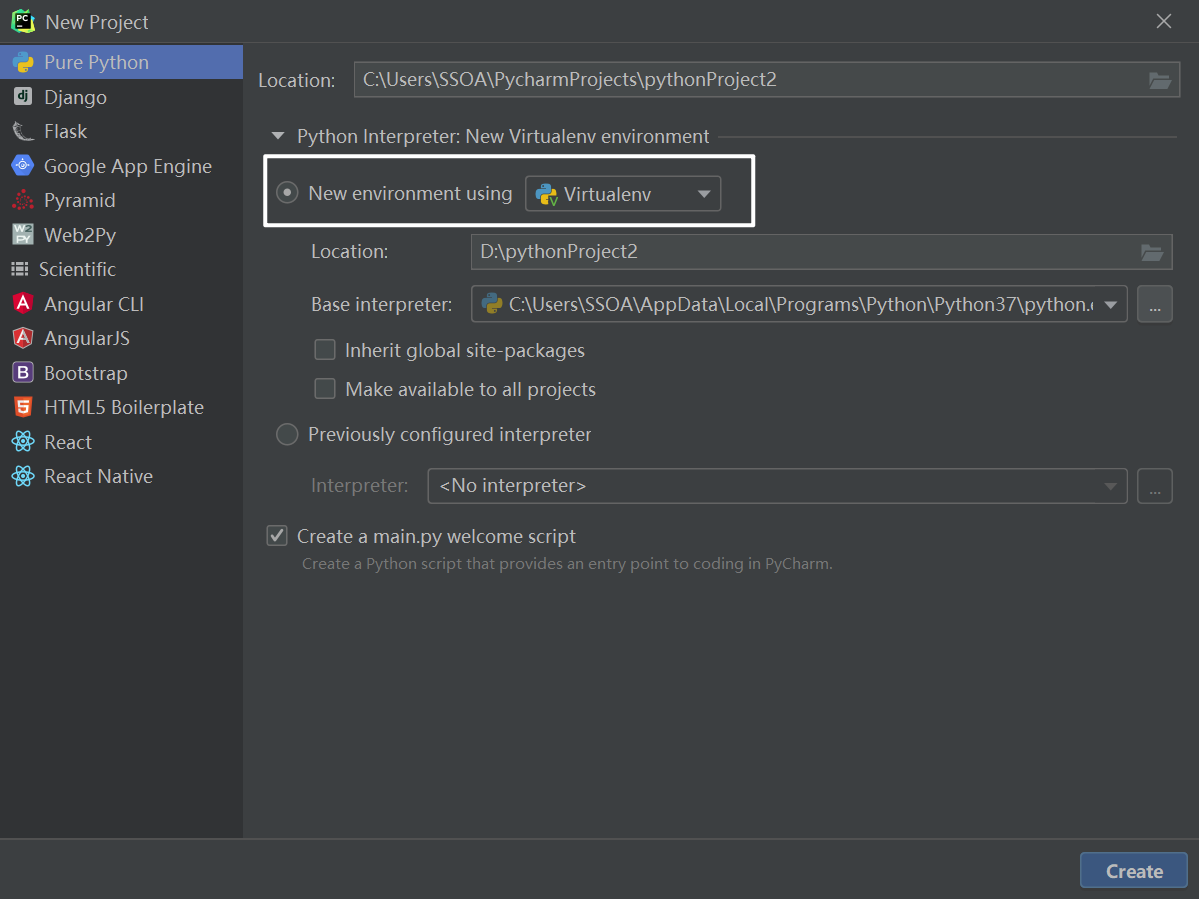Select Pyramid project type
Viewport: 1199px width, 899px height.
pos(122,200)
